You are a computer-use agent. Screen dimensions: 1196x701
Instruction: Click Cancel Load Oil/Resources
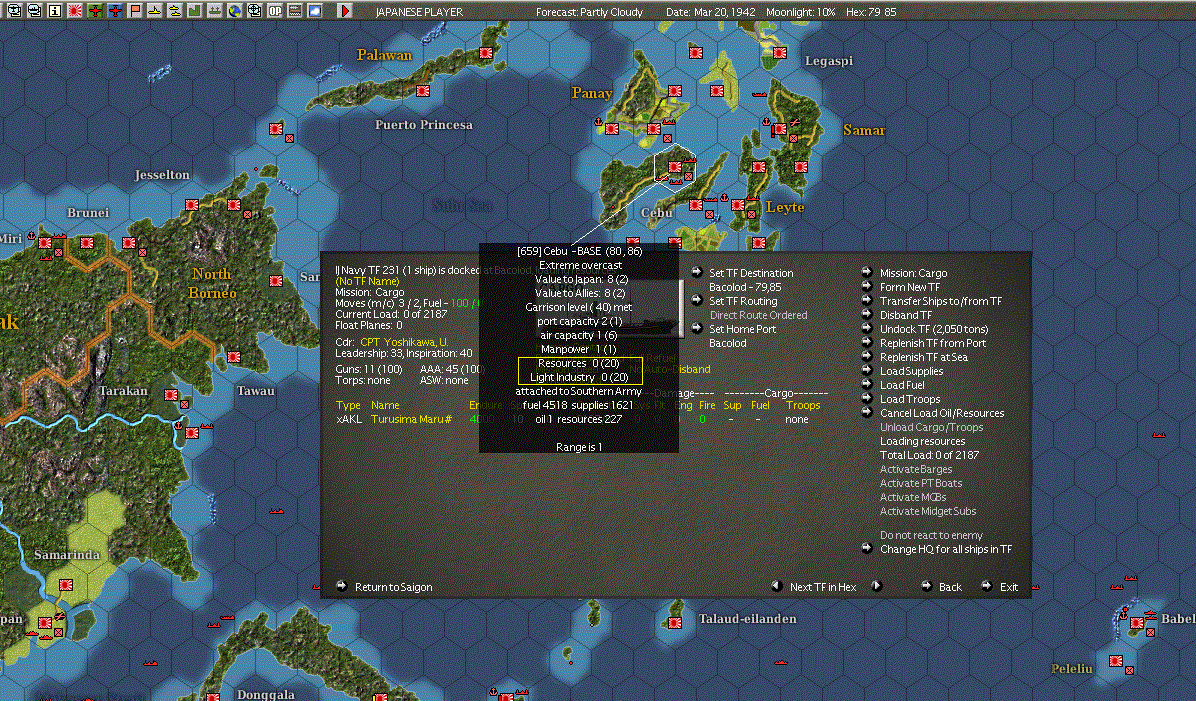(941, 413)
